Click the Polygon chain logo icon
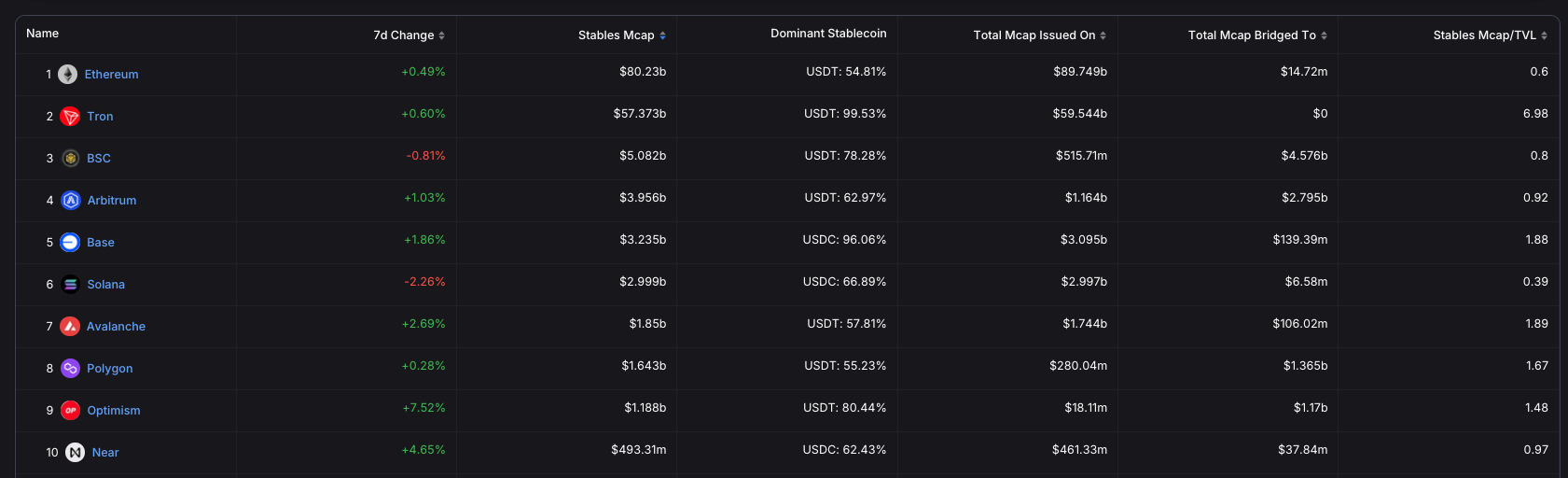The height and width of the screenshot is (478, 1568). coord(70,369)
